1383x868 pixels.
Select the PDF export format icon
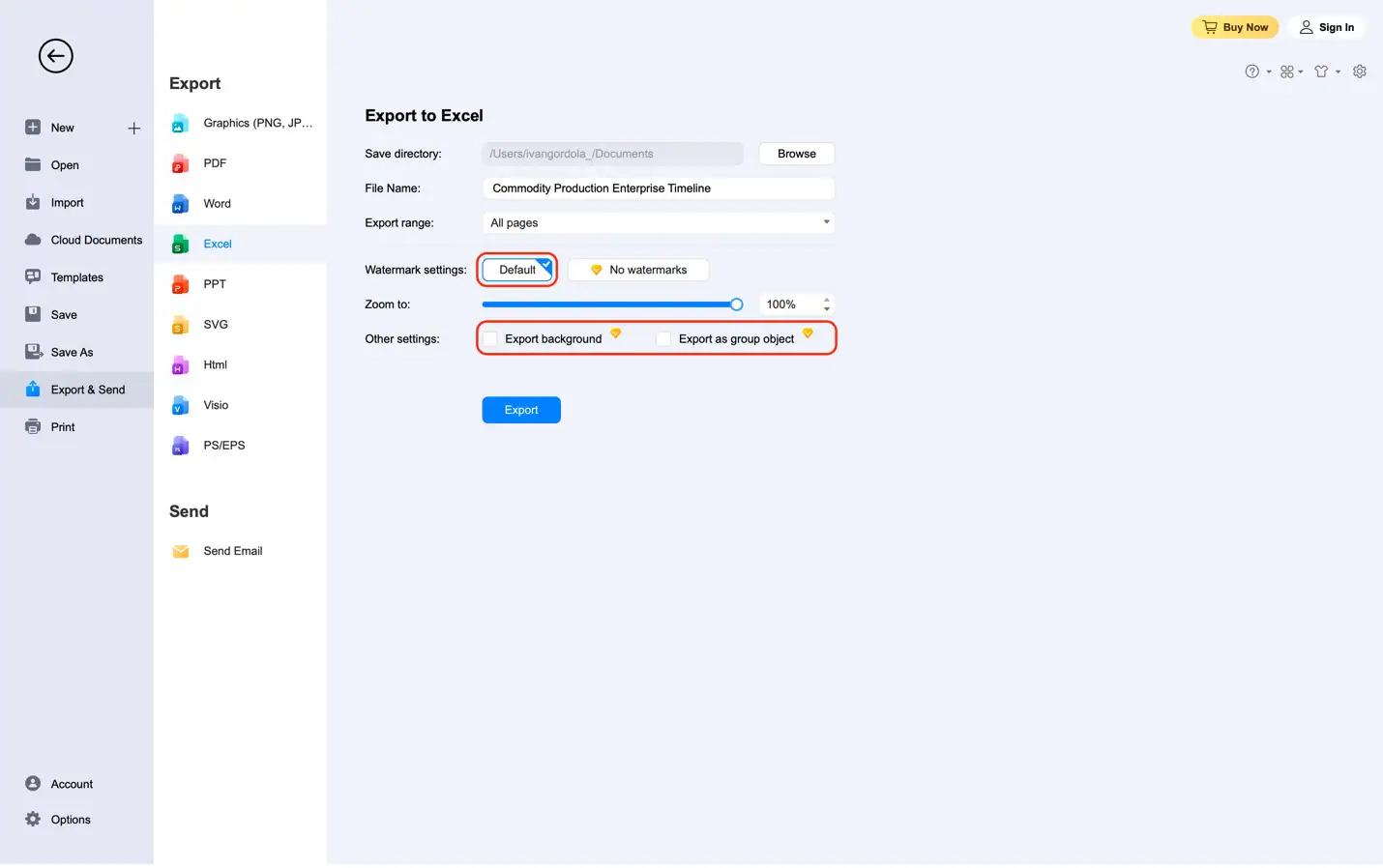[180, 164]
